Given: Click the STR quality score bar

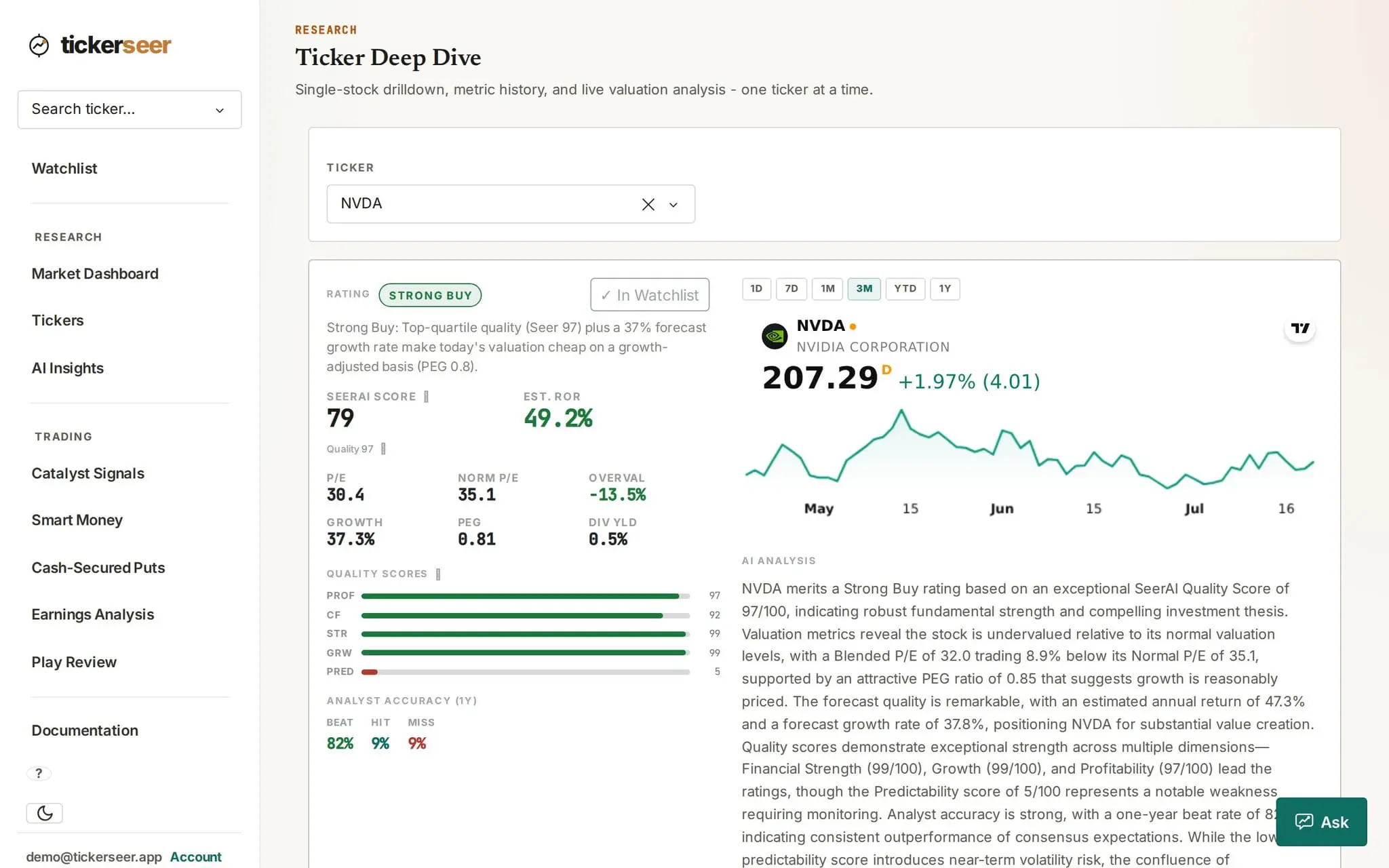Looking at the screenshot, I should point(526,634).
